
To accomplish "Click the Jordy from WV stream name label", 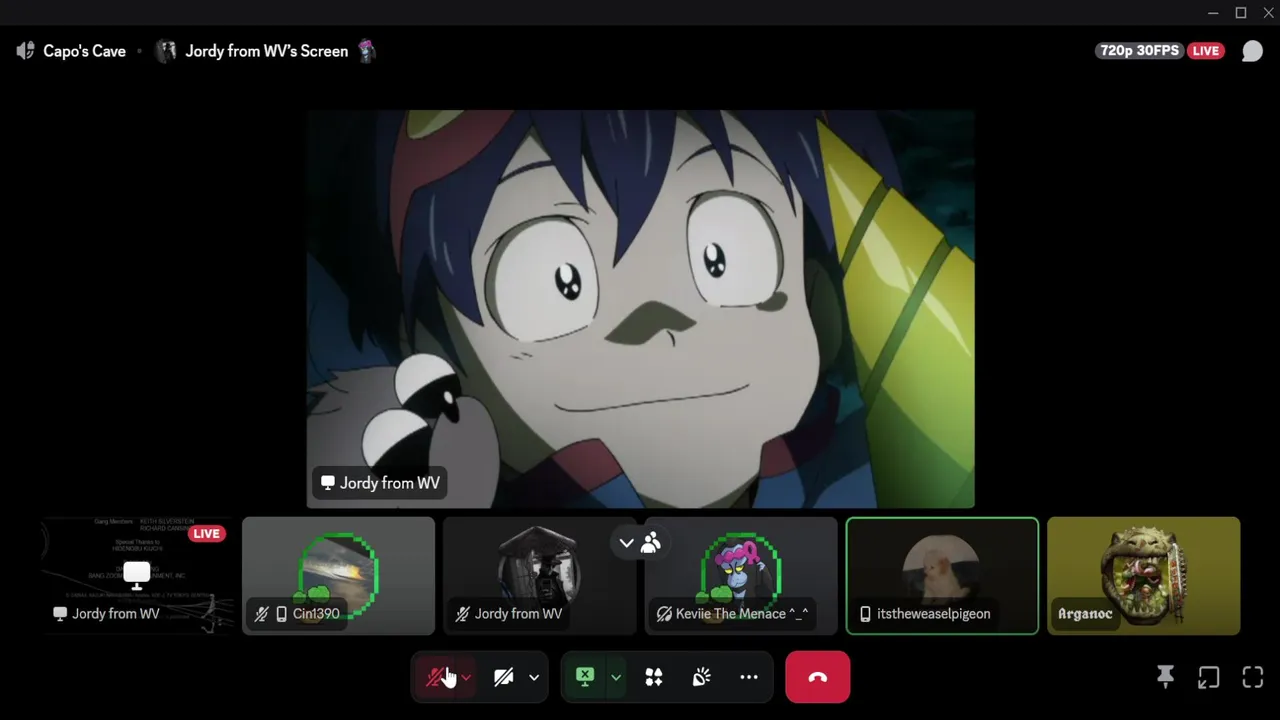I will click(379, 483).
